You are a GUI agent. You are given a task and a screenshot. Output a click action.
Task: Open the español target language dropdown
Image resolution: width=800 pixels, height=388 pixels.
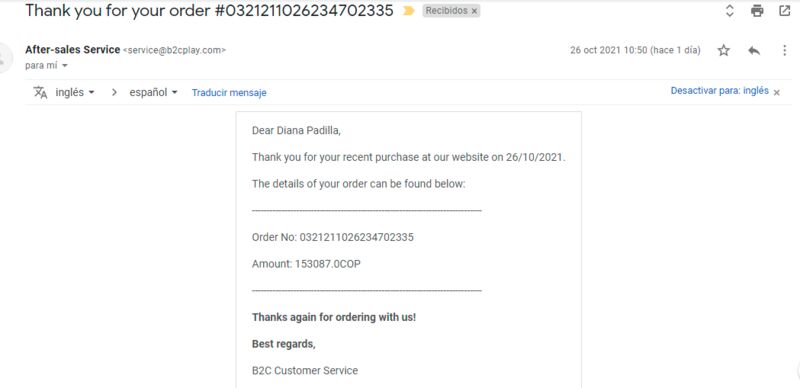click(x=153, y=92)
